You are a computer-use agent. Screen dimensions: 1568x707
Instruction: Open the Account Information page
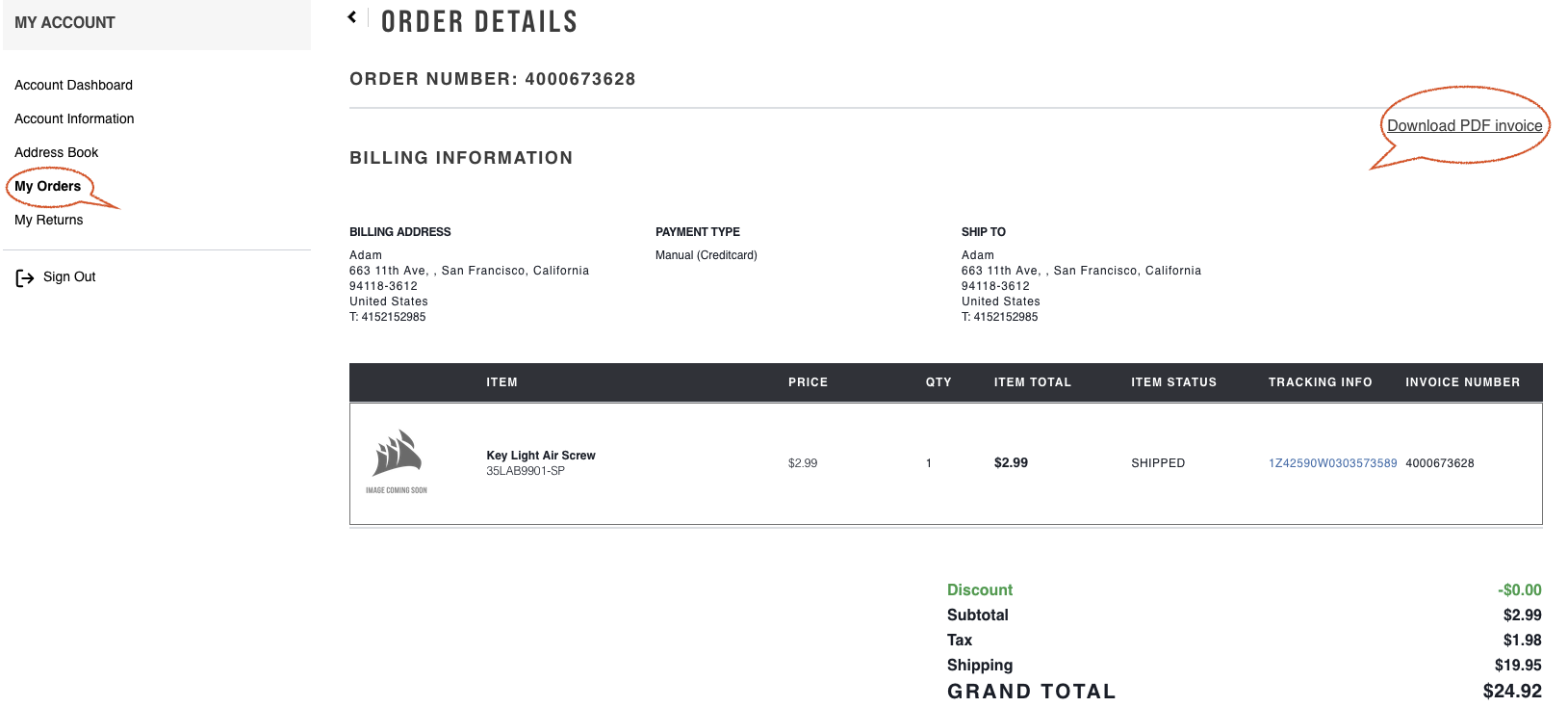pyautogui.click(x=74, y=118)
